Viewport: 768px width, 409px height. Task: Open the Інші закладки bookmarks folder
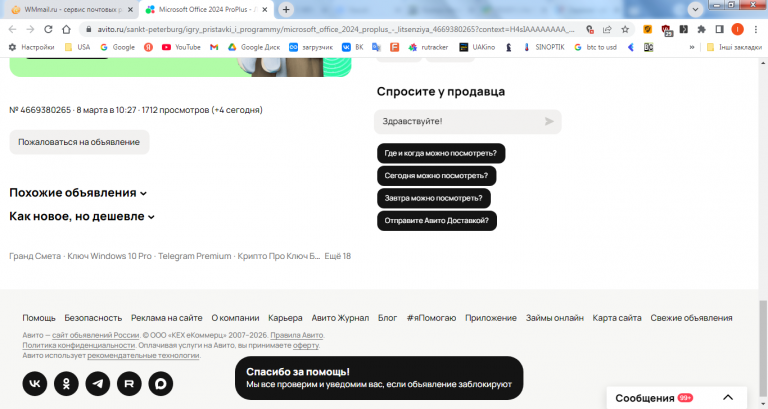click(734, 47)
